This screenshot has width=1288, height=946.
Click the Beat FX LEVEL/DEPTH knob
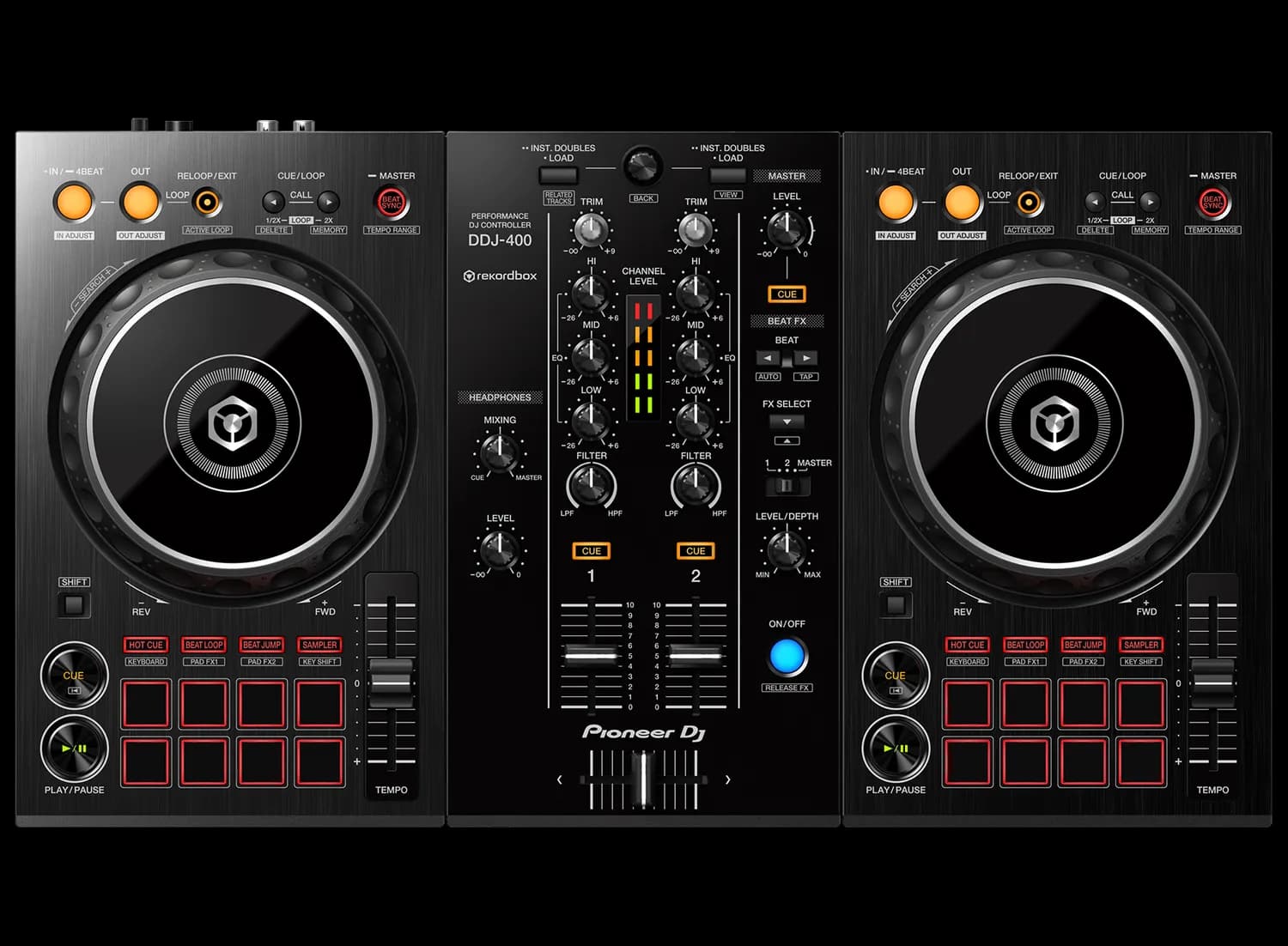tap(786, 549)
